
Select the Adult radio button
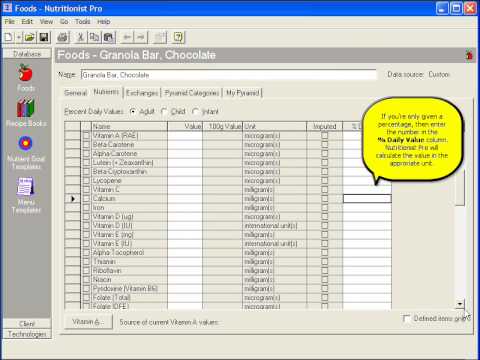click(133, 112)
